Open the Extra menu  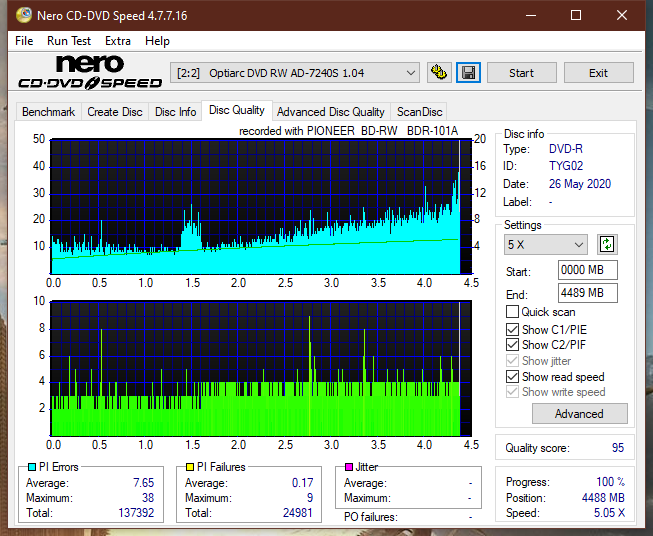click(118, 41)
